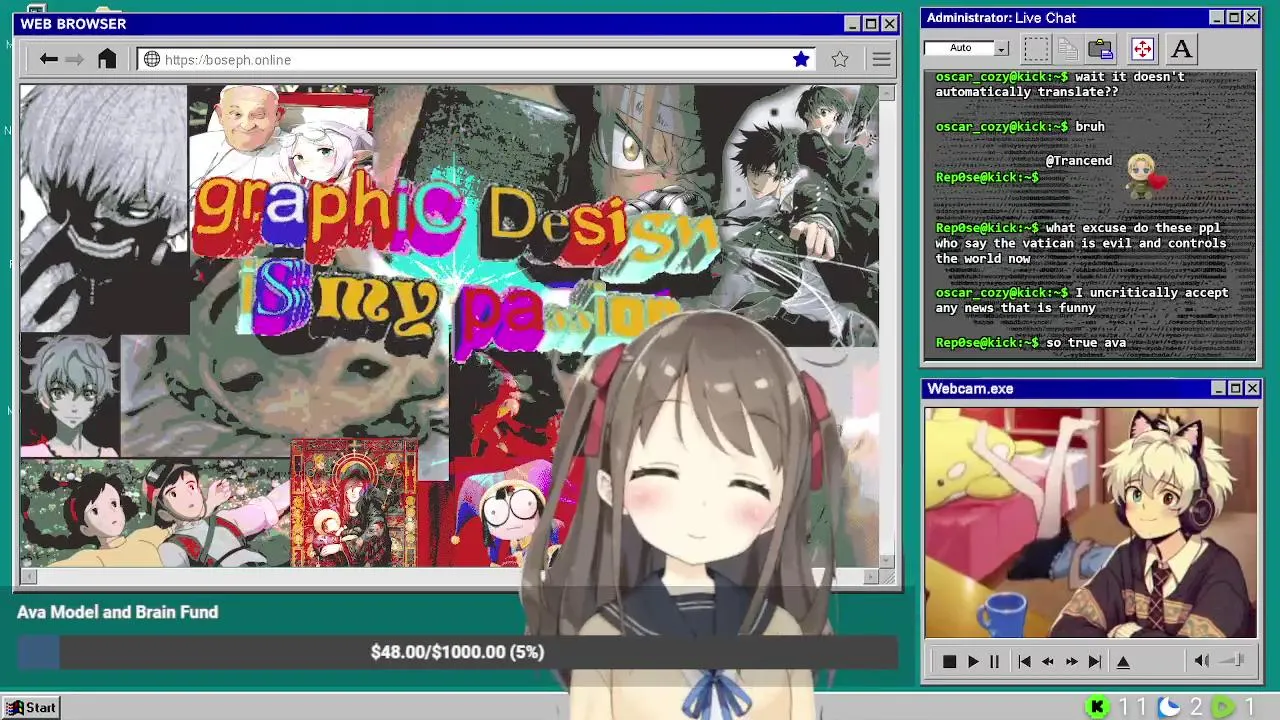
Task: Click the green Kick icon in taskbar
Action: coord(1097,707)
